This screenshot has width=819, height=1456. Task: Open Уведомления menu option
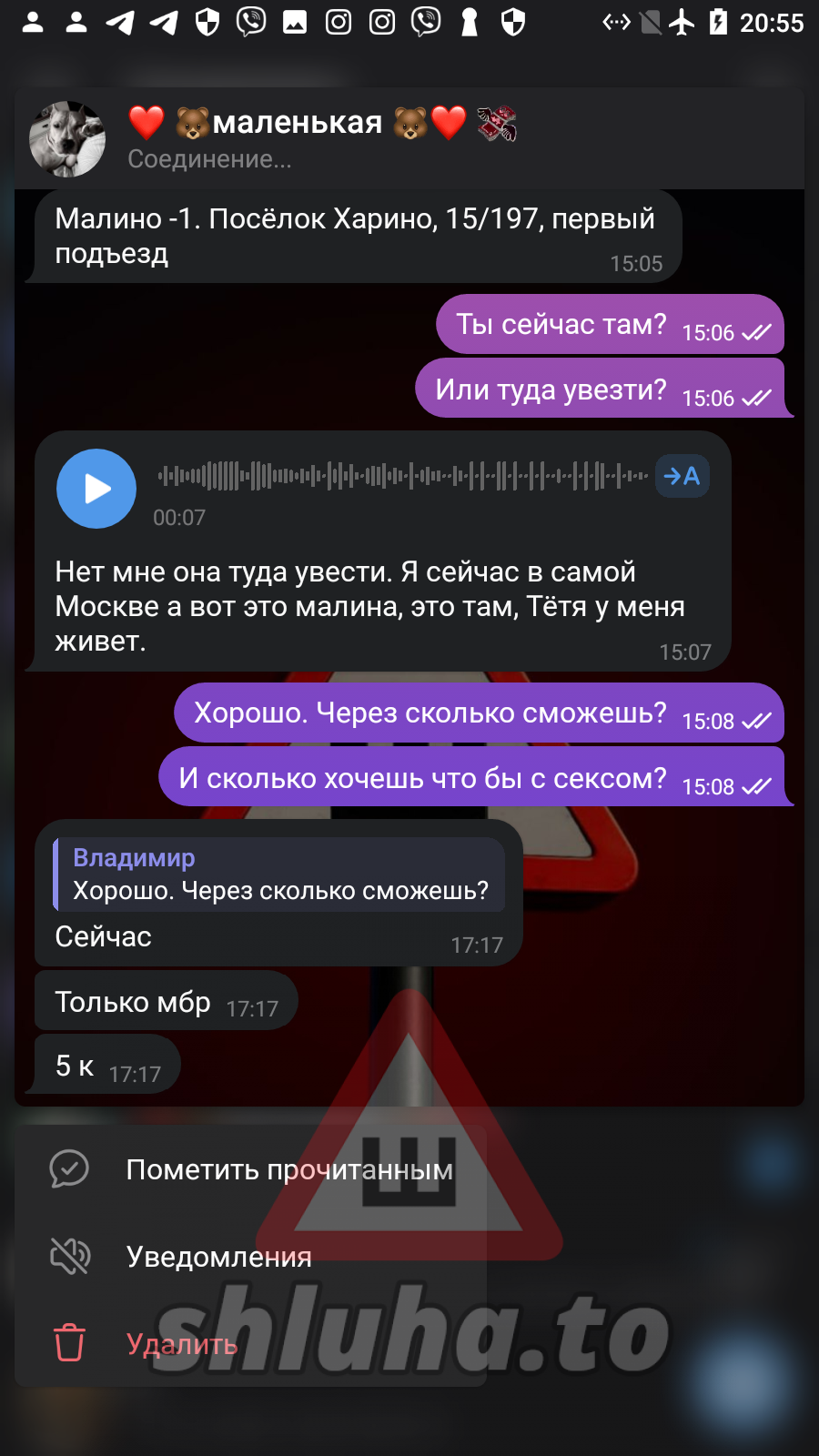click(x=250, y=1257)
